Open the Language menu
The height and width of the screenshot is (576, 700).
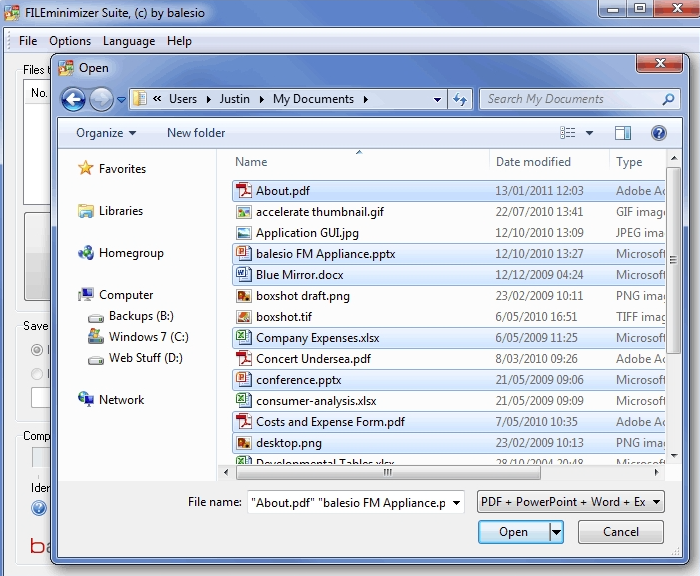point(129,41)
